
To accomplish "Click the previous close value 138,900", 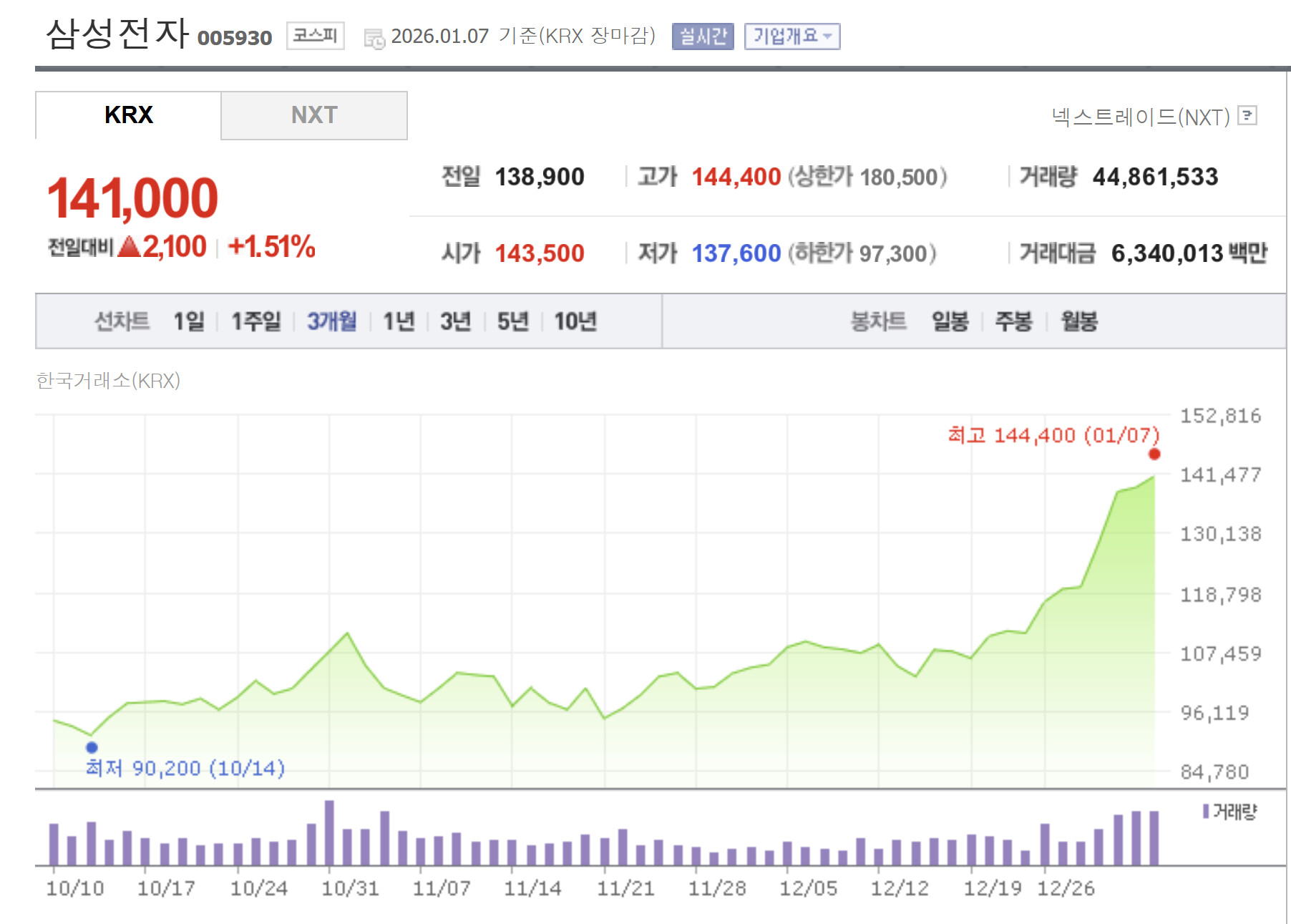I will point(540,177).
